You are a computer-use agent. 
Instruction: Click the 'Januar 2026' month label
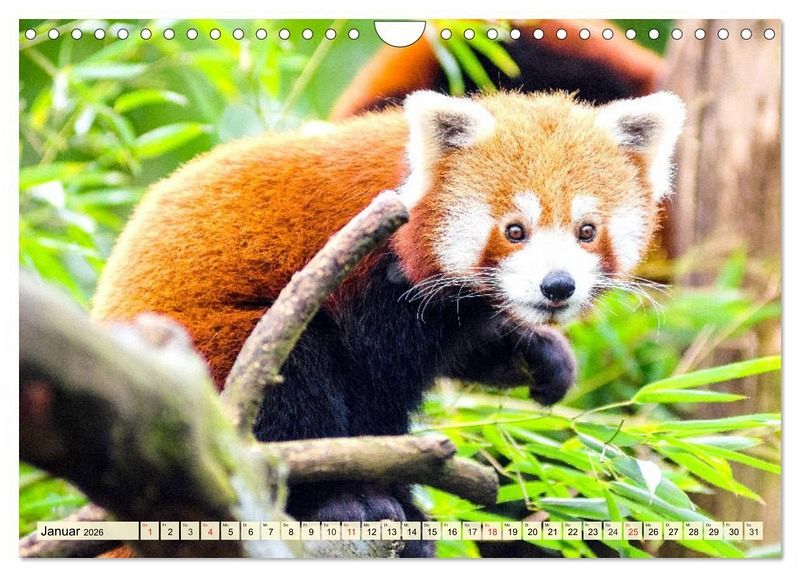pyautogui.click(x=72, y=531)
